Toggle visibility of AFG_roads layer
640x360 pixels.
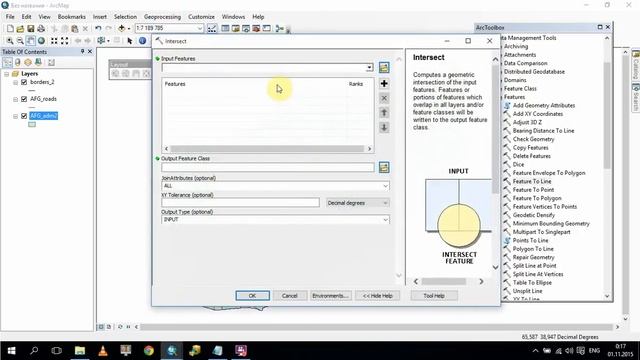(x=24, y=99)
